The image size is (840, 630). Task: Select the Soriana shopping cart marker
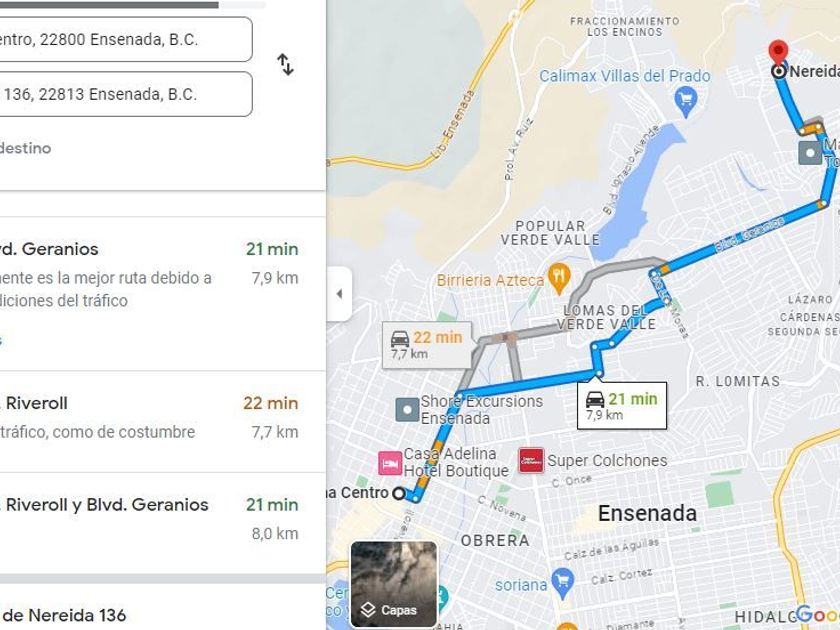pos(562,583)
